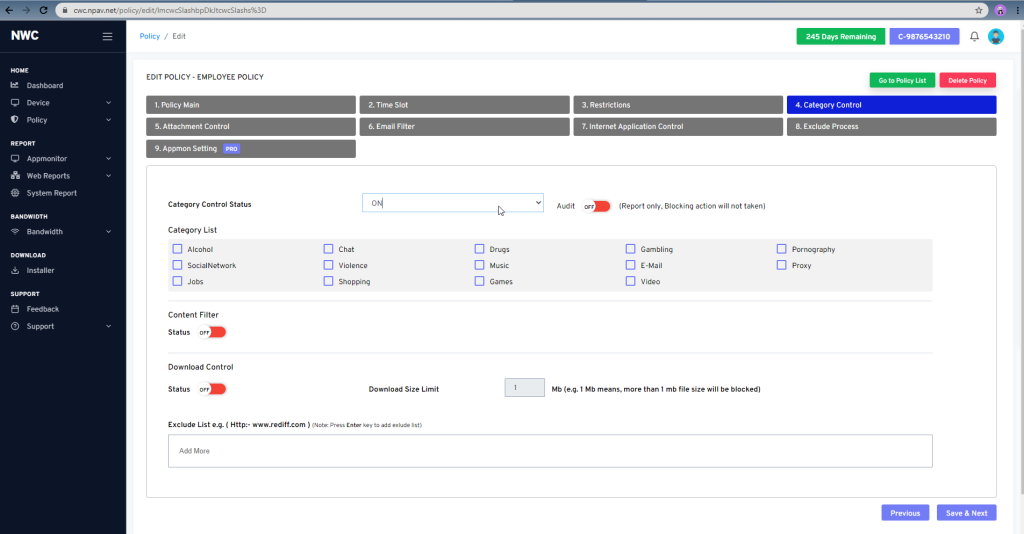Open the notifications bell icon
This screenshot has height=534, width=1024.
coord(974,37)
